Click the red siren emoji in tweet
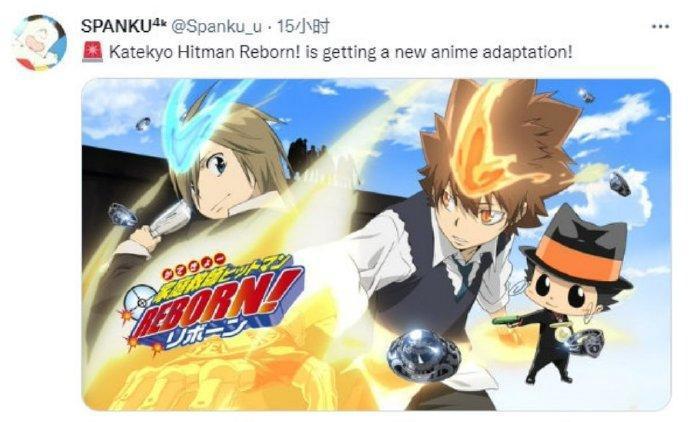This screenshot has width=690, height=422. (x=92, y=52)
